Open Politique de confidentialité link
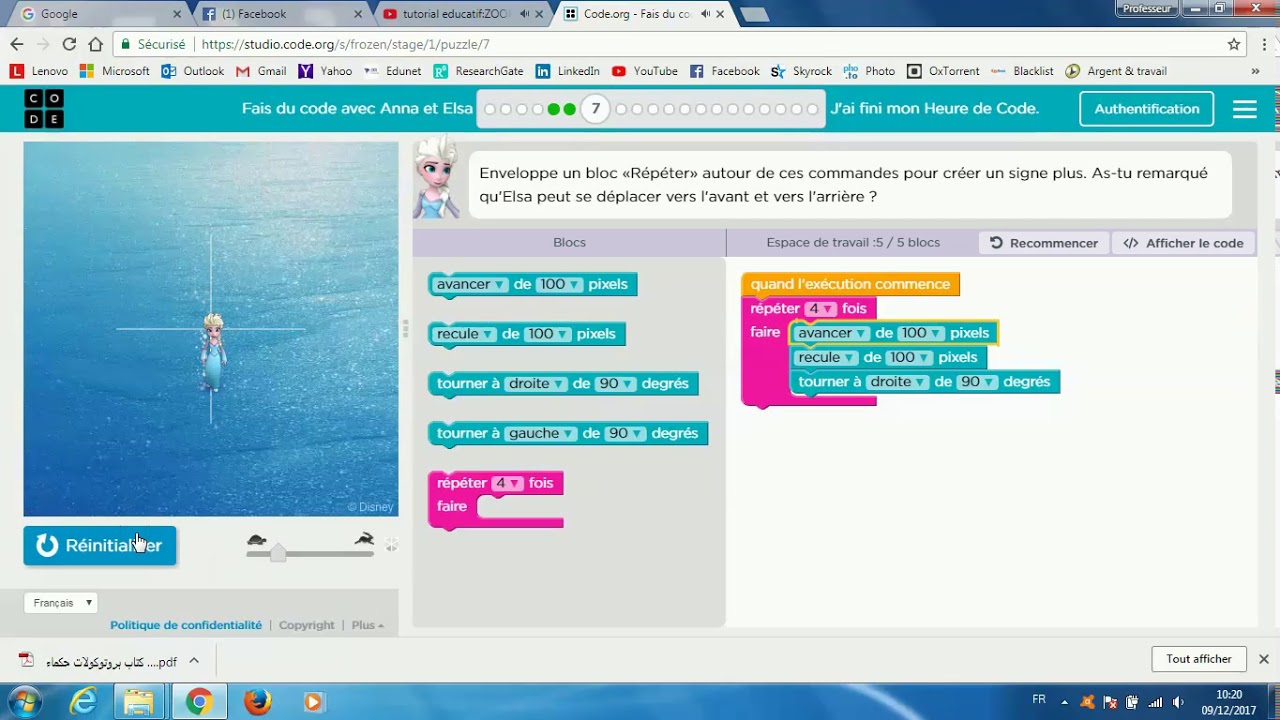 pyautogui.click(x=186, y=625)
